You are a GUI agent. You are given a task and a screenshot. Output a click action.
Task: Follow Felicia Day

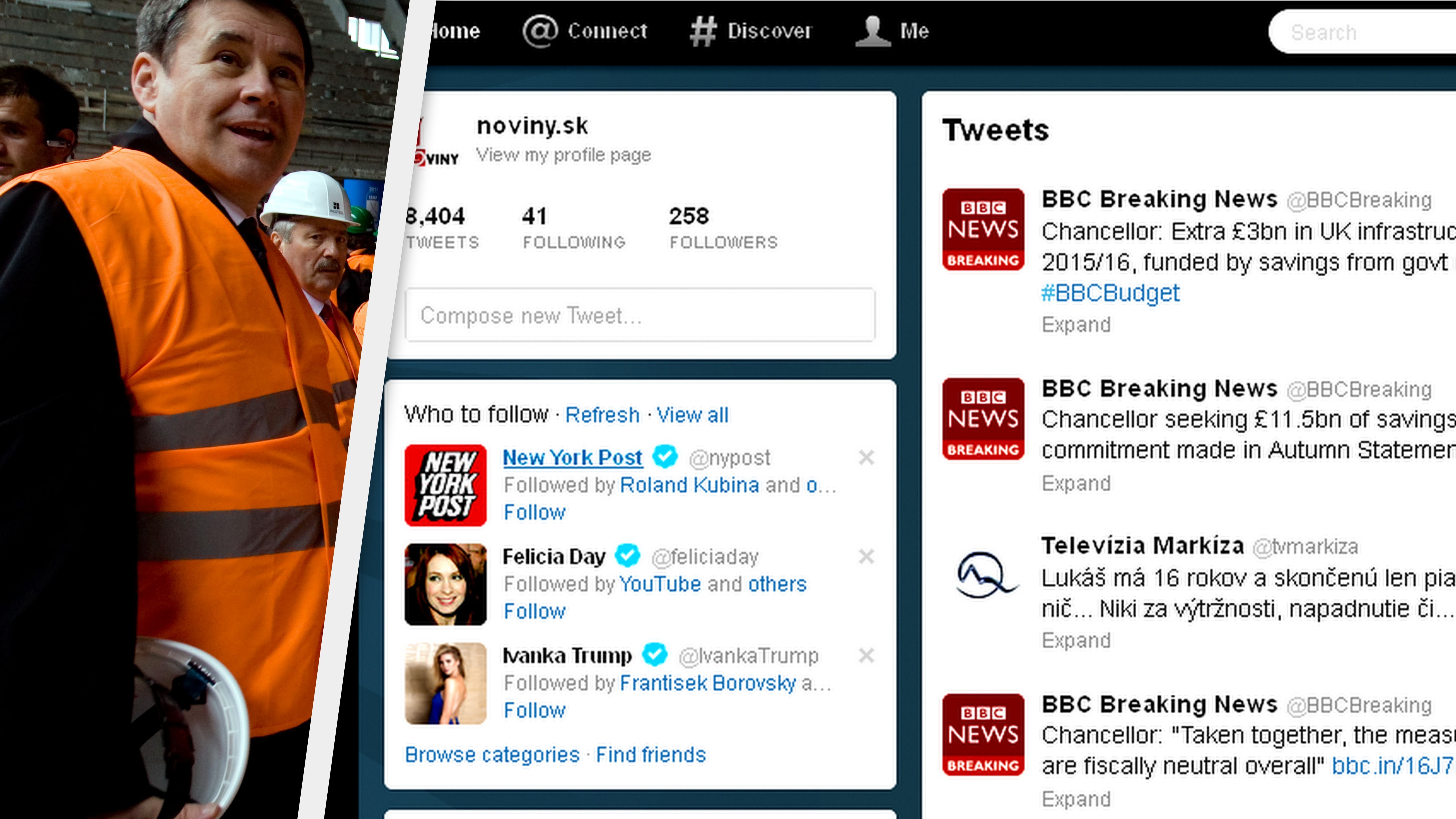point(534,611)
